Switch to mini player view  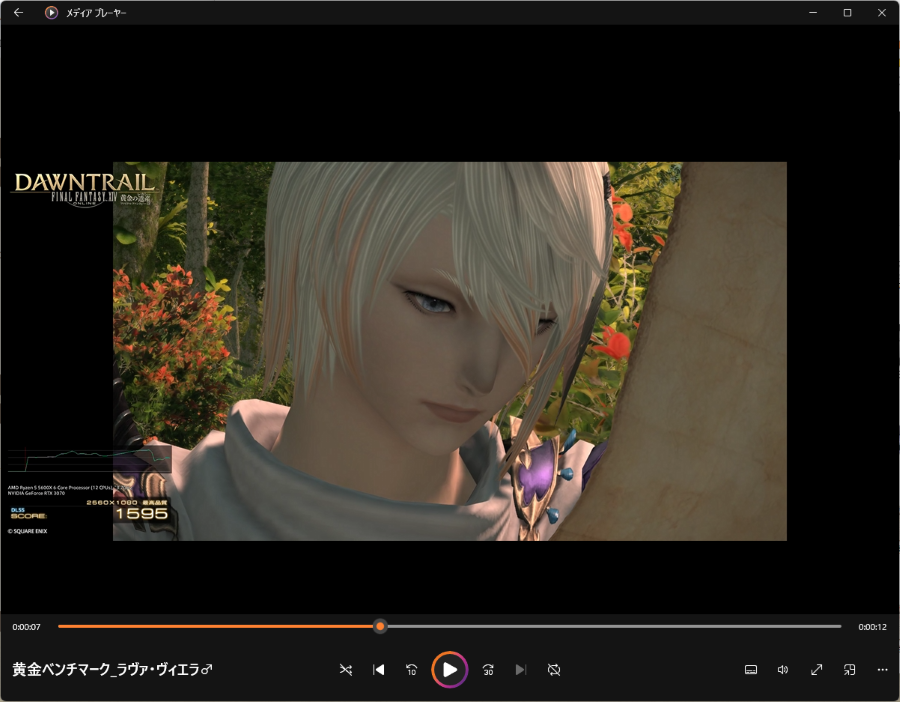pos(849,669)
